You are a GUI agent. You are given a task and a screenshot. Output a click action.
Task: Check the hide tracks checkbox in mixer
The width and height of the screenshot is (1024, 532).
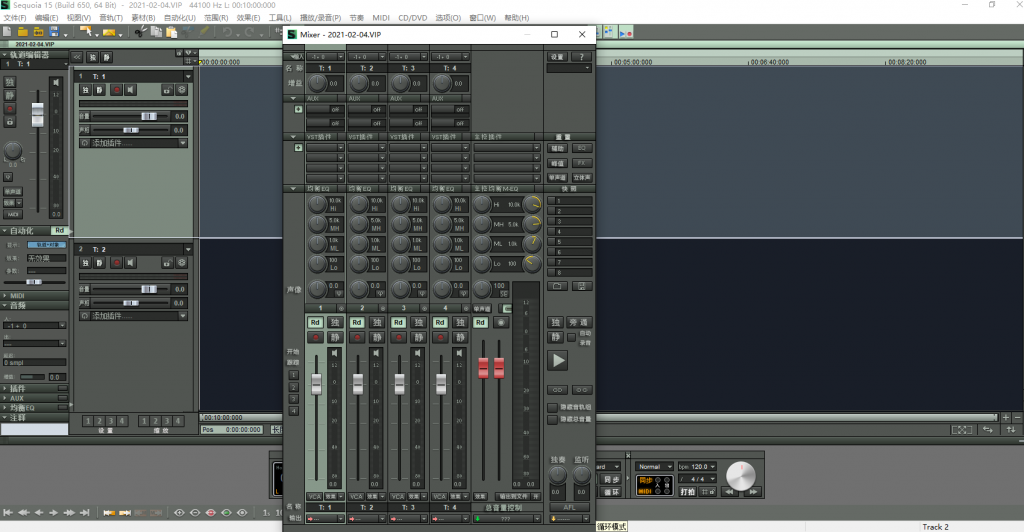coord(552,407)
